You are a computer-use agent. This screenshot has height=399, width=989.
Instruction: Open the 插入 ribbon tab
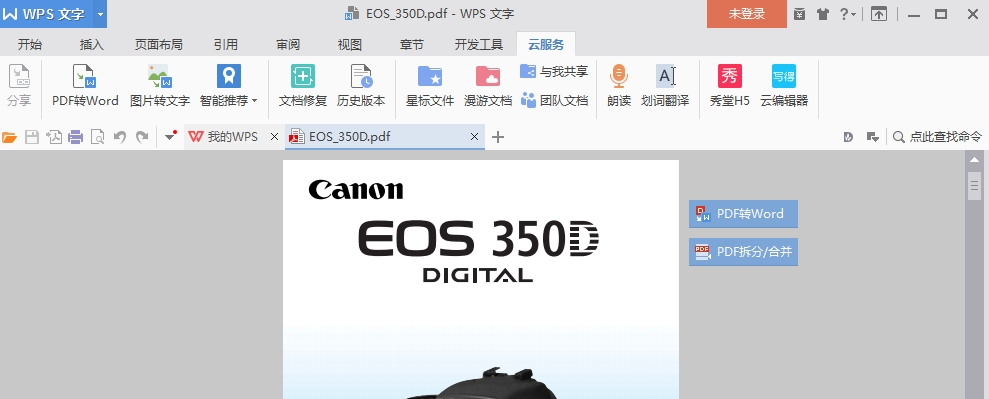click(92, 44)
